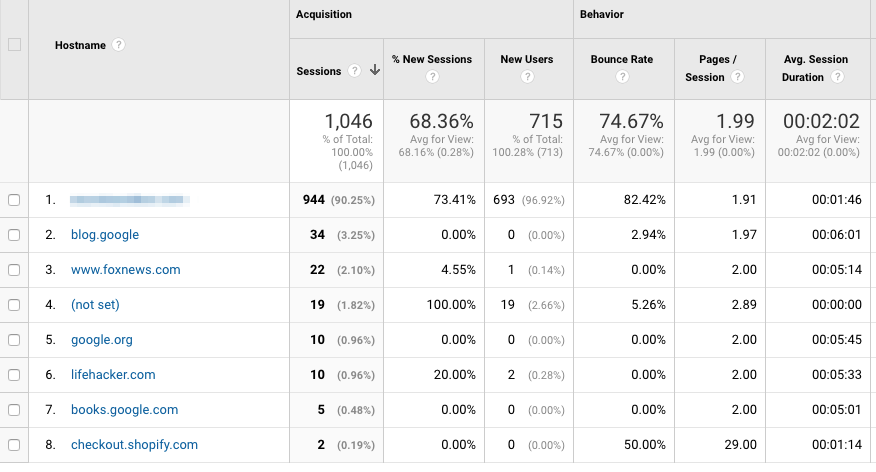The height and width of the screenshot is (472, 876).
Task: Select the checkbox for www.foxnews.com row
Action: pos(14,270)
